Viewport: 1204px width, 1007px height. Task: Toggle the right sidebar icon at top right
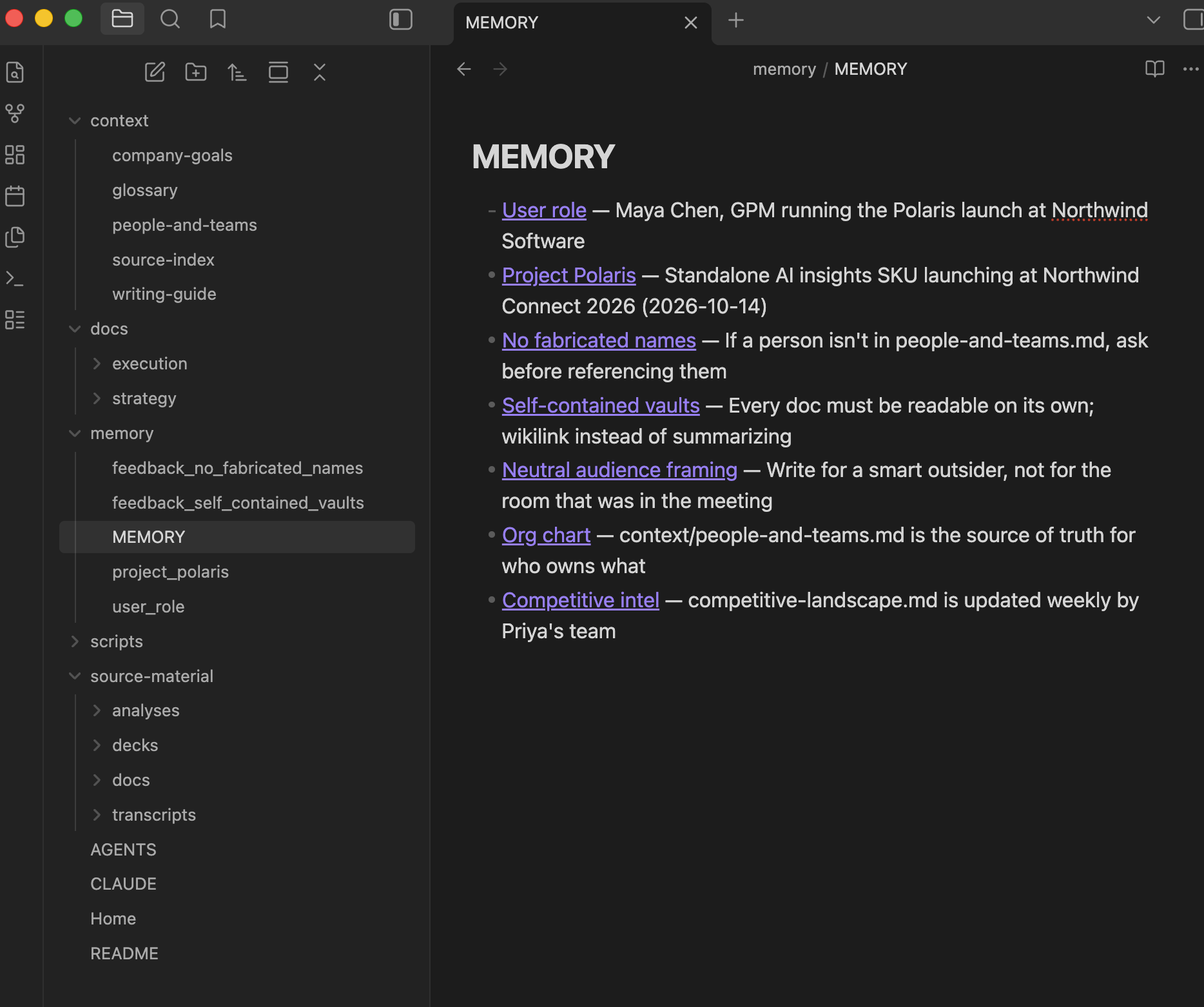pos(1194,19)
